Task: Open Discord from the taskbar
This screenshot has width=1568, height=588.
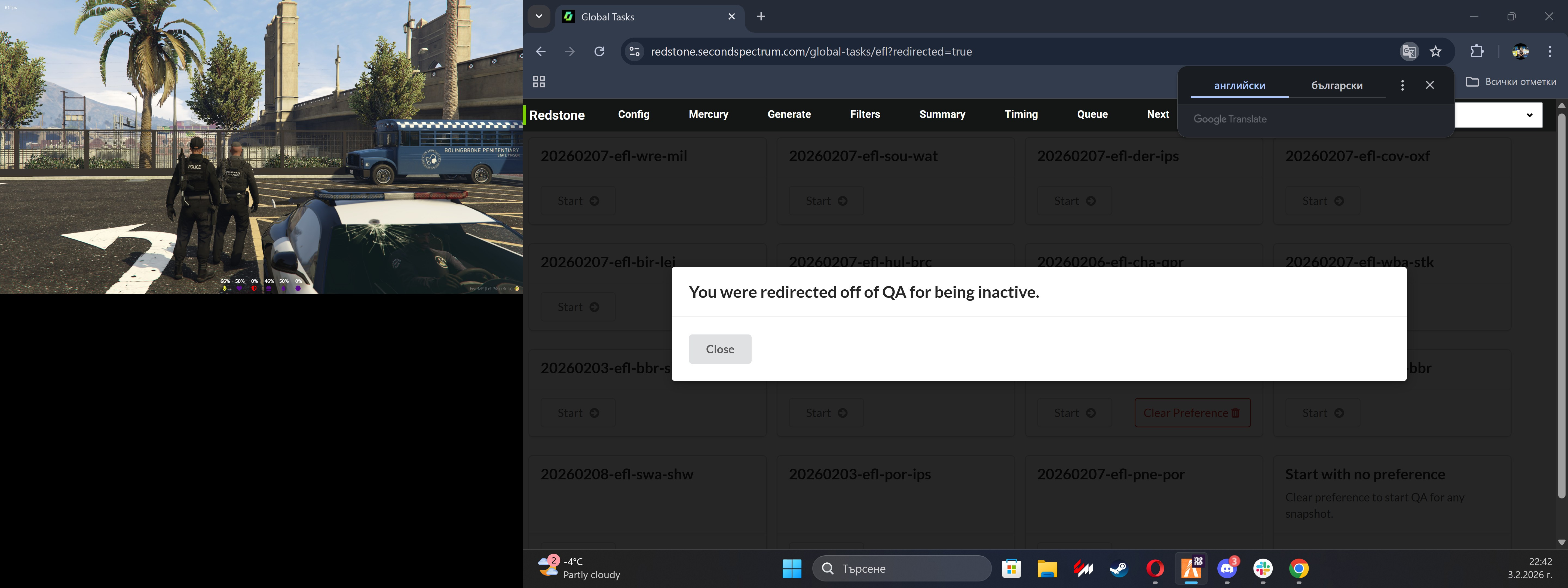Action: click(1227, 568)
